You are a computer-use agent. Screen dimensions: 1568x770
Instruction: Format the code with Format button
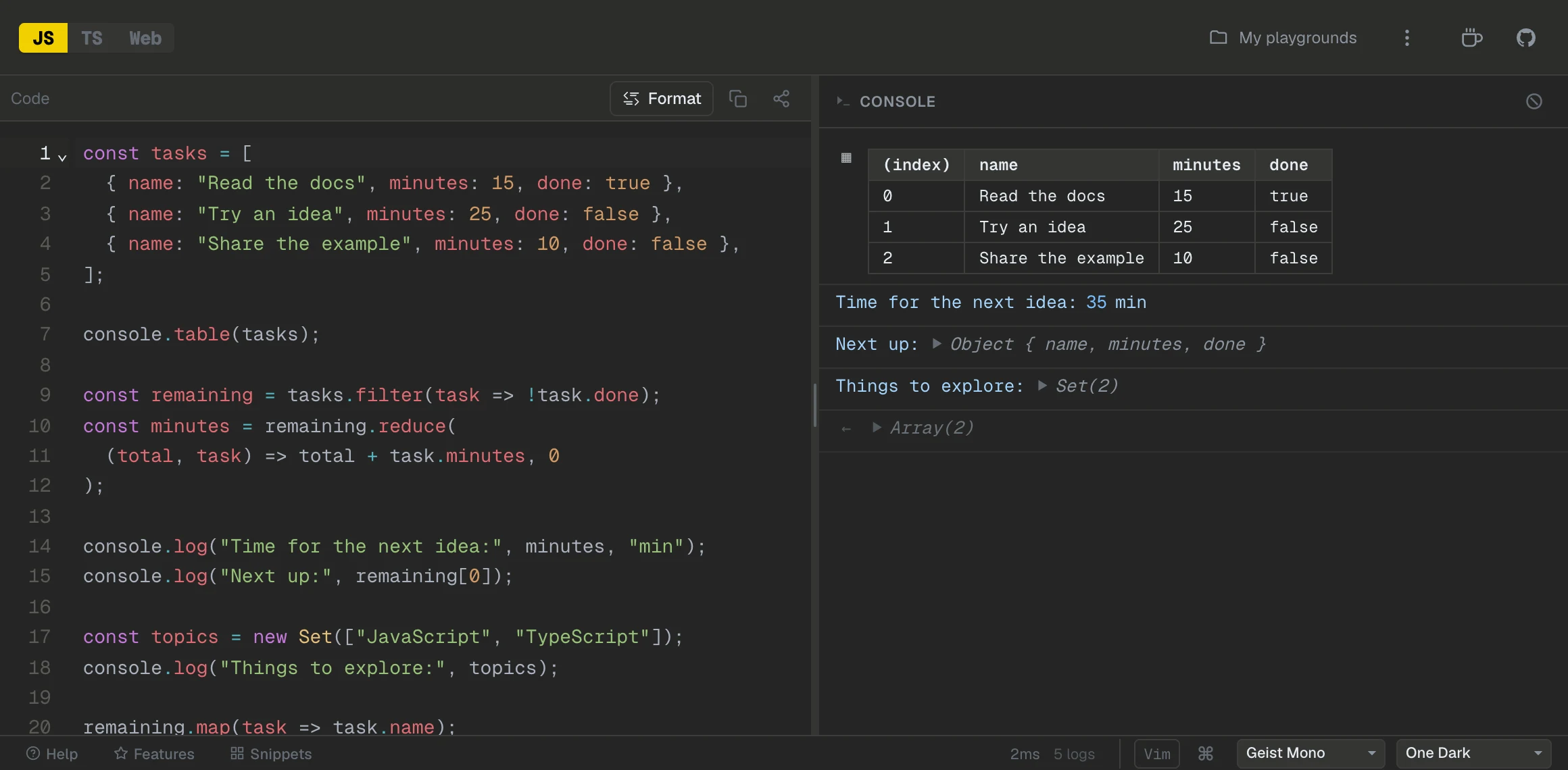click(662, 99)
